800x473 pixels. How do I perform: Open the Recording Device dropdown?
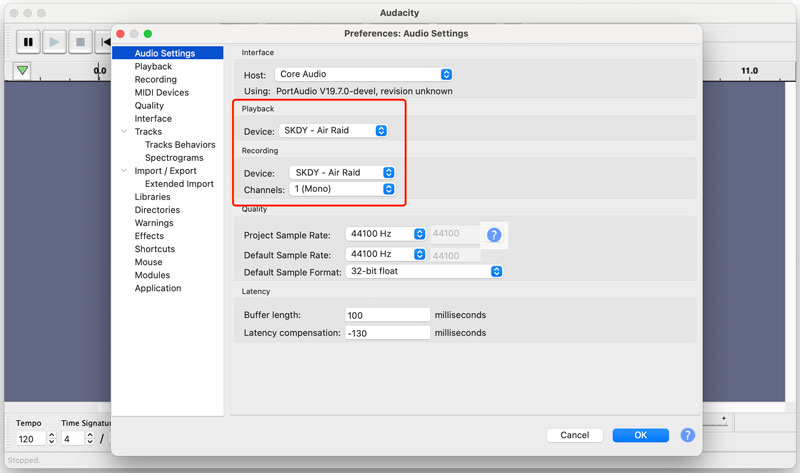click(x=342, y=172)
